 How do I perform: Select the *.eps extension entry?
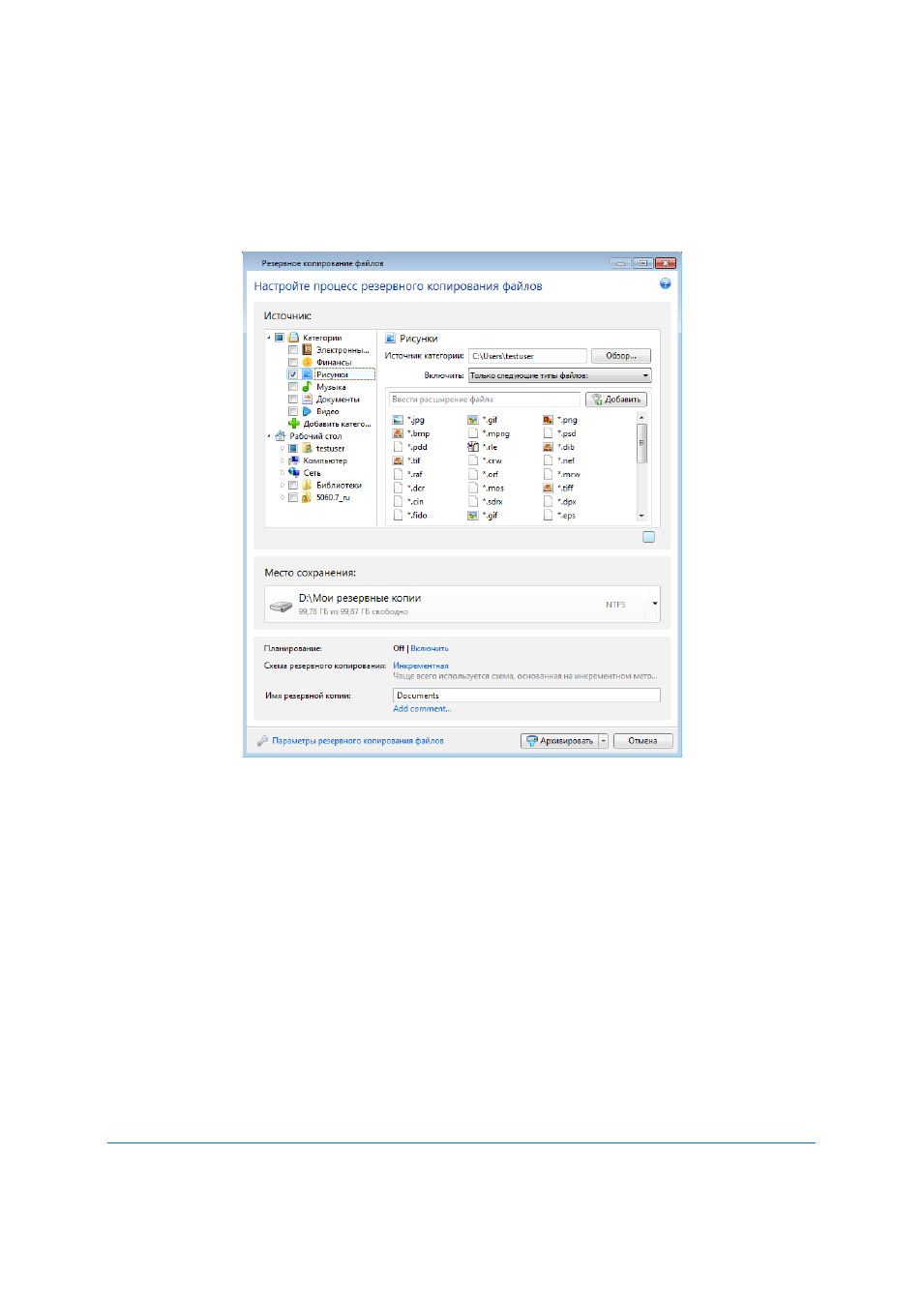pos(560,516)
